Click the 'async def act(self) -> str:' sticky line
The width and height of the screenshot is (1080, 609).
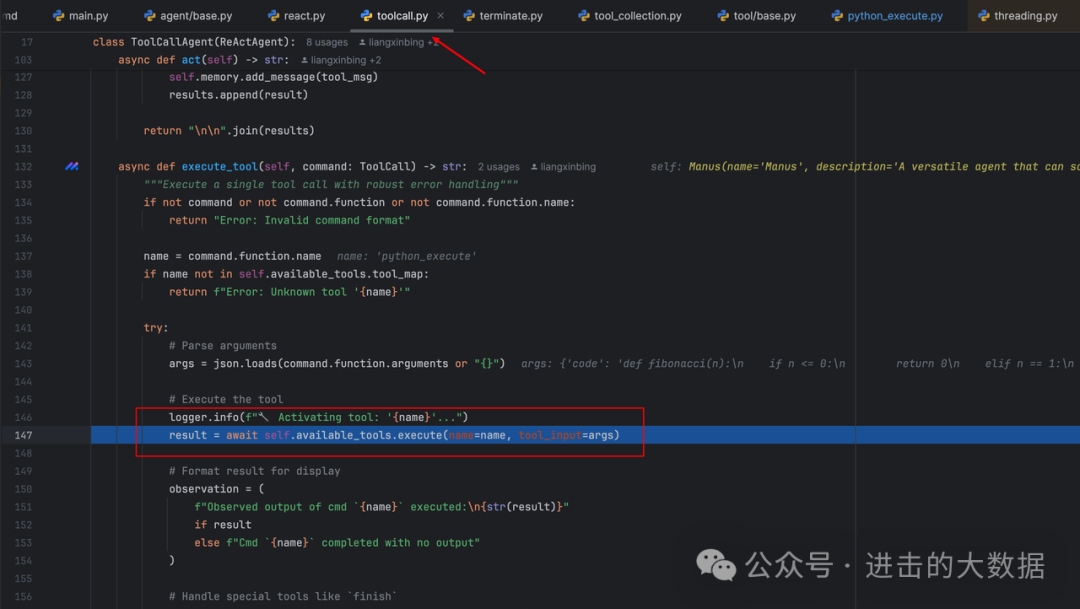pyautogui.click(x=203, y=60)
